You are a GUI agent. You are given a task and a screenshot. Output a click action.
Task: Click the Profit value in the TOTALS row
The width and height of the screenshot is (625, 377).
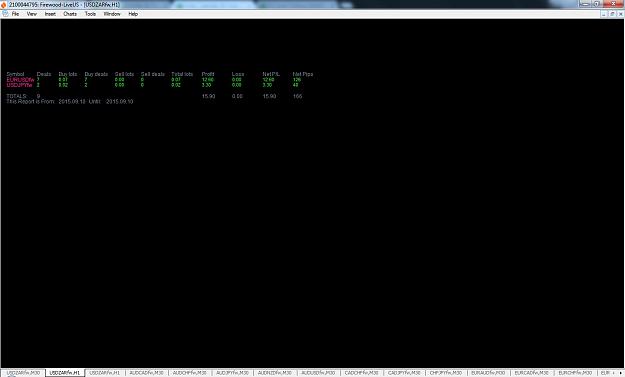point(208,96)
